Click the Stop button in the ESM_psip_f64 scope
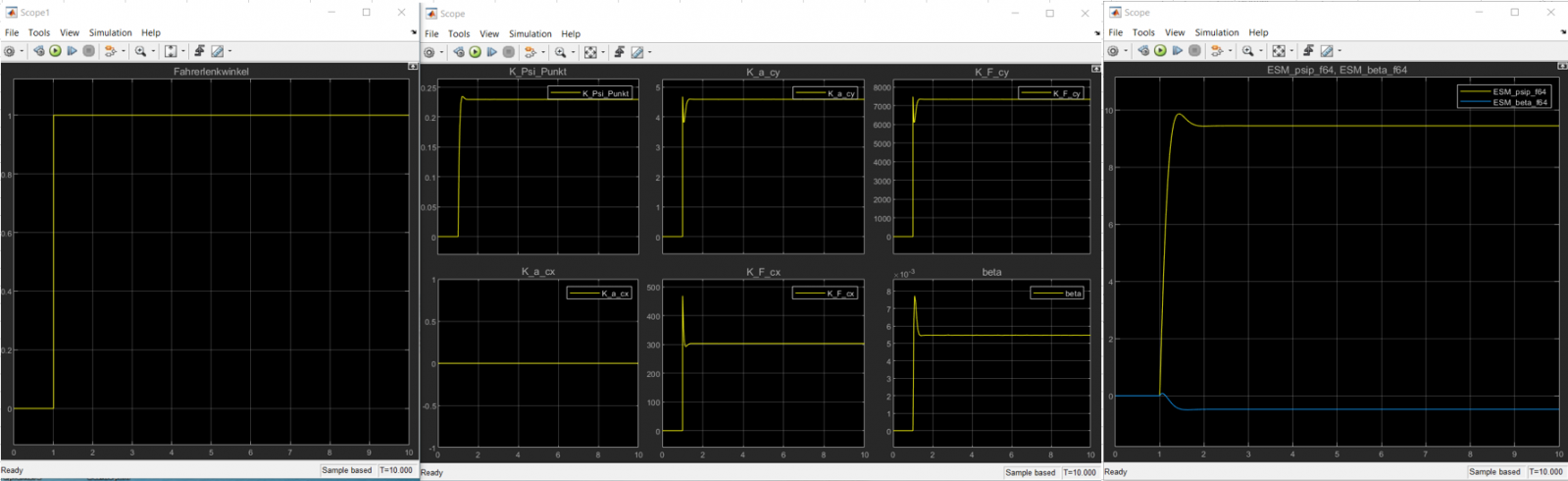The height and width of the screenshot is (481, 1568). coord(1194,51)
